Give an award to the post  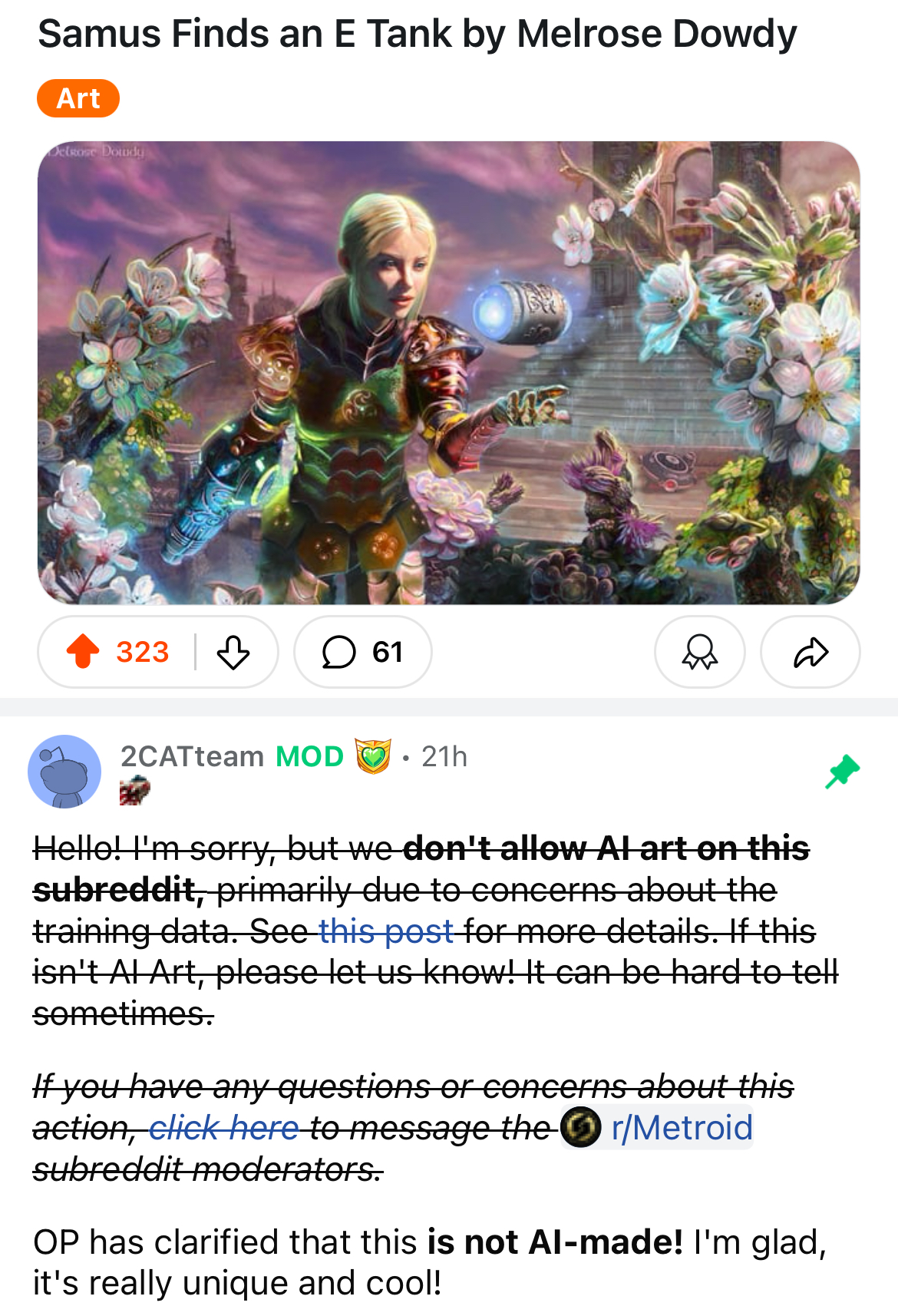699,652
